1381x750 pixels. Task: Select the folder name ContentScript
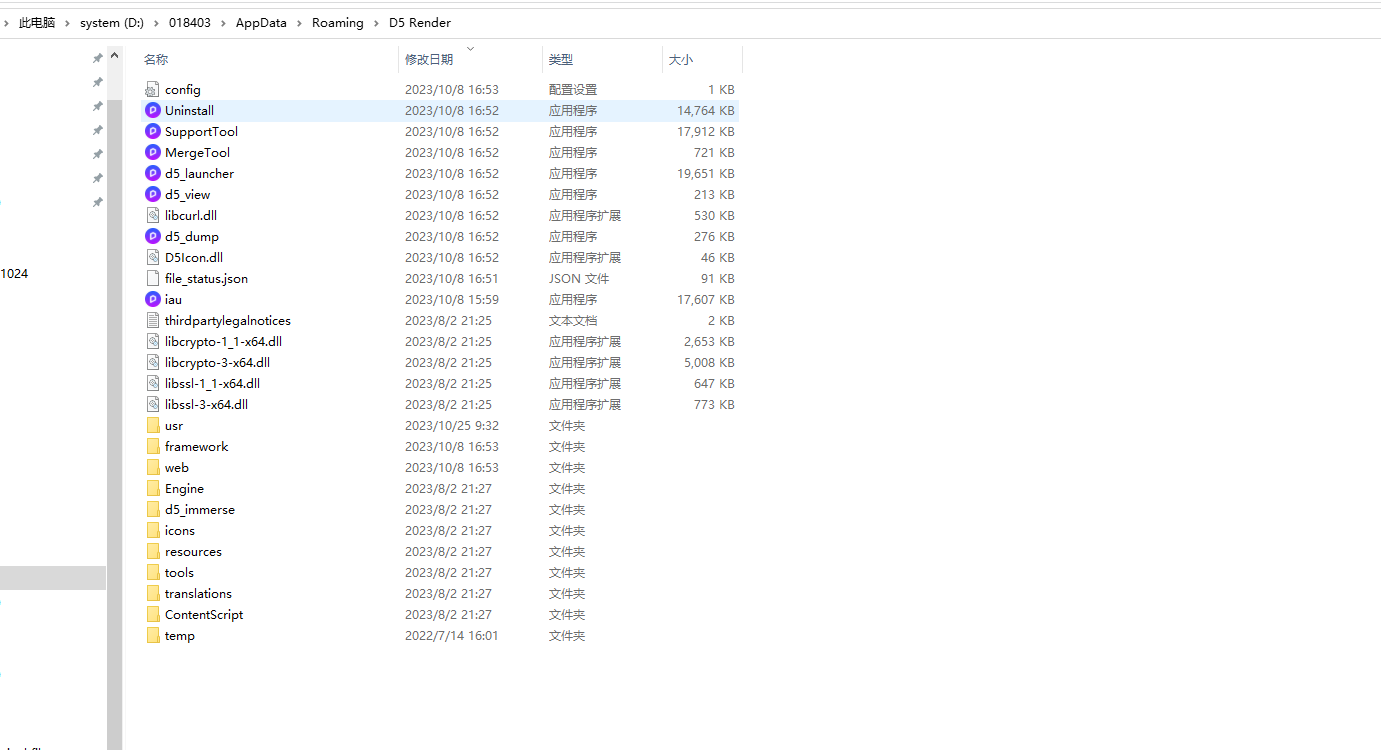click(x=204, y=615)
